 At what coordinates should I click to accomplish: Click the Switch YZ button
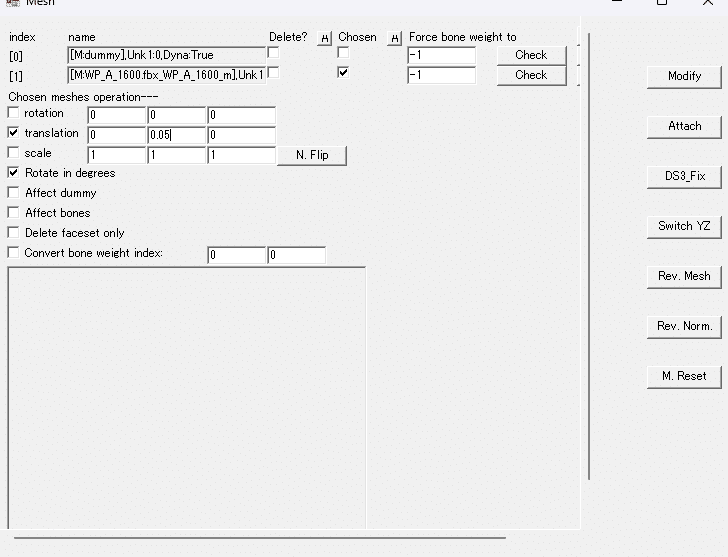click(684, 227)
